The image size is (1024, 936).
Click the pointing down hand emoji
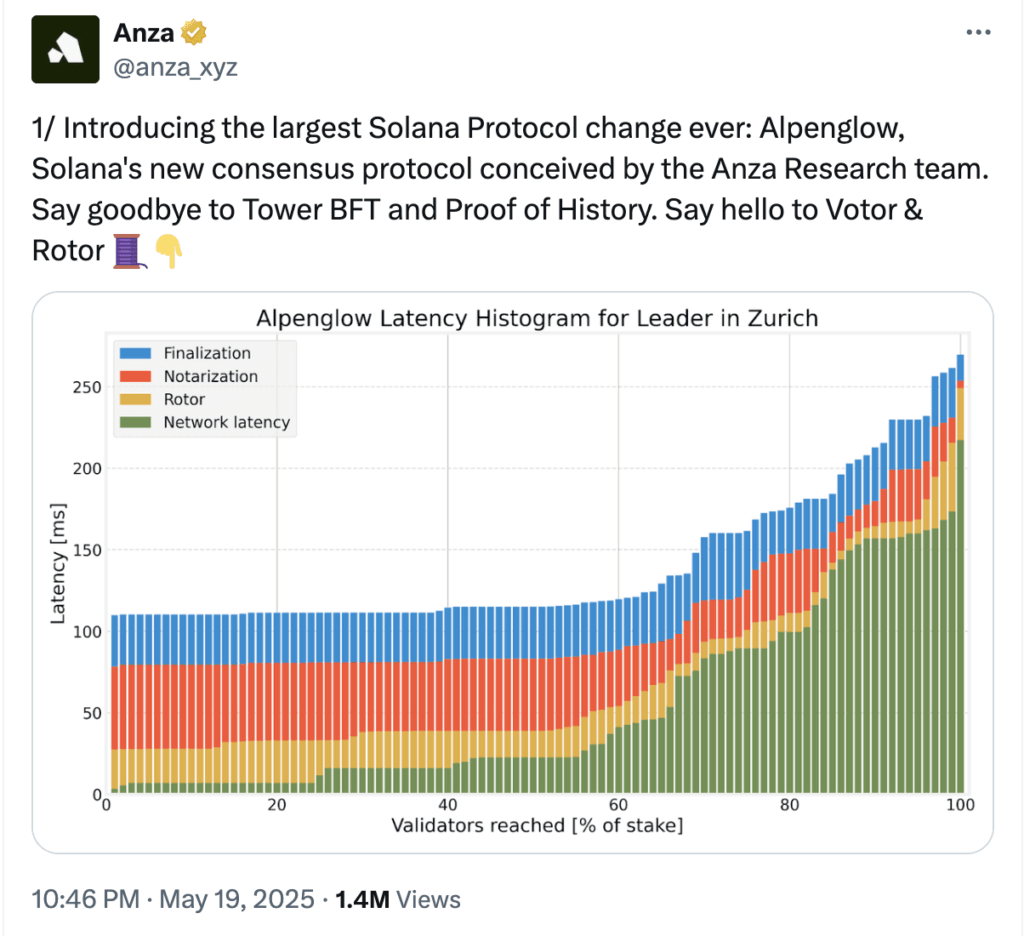169,250
